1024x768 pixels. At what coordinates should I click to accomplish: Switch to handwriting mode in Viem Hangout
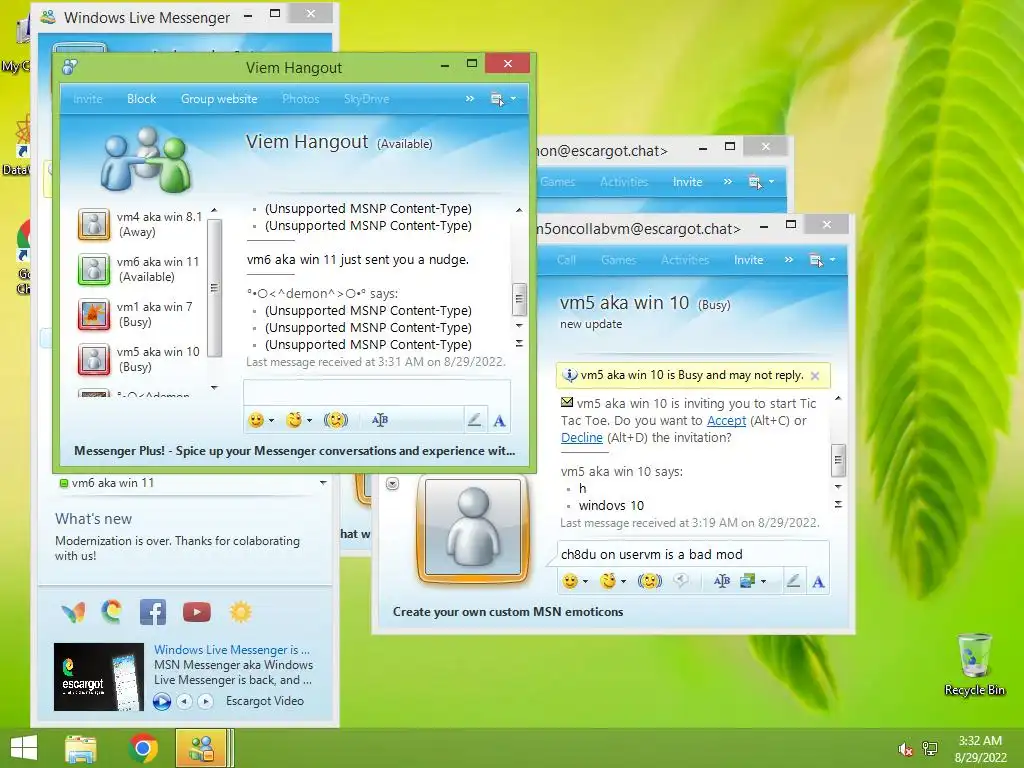click(475, 420)
